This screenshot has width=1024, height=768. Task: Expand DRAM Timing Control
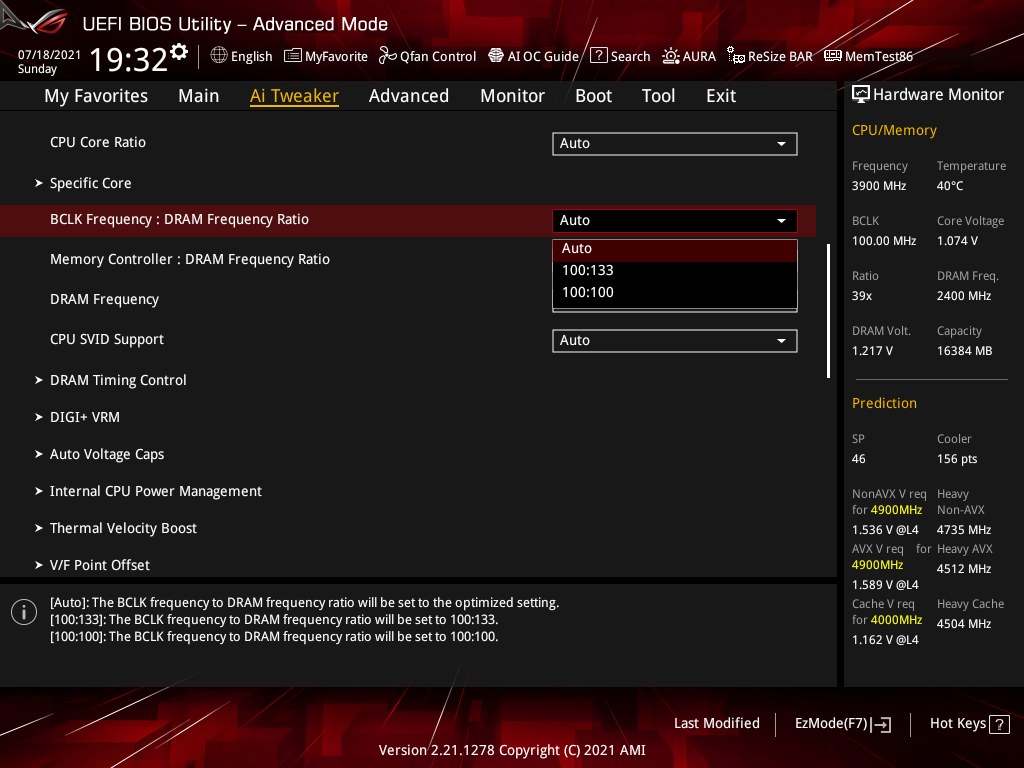click(118, 380)
